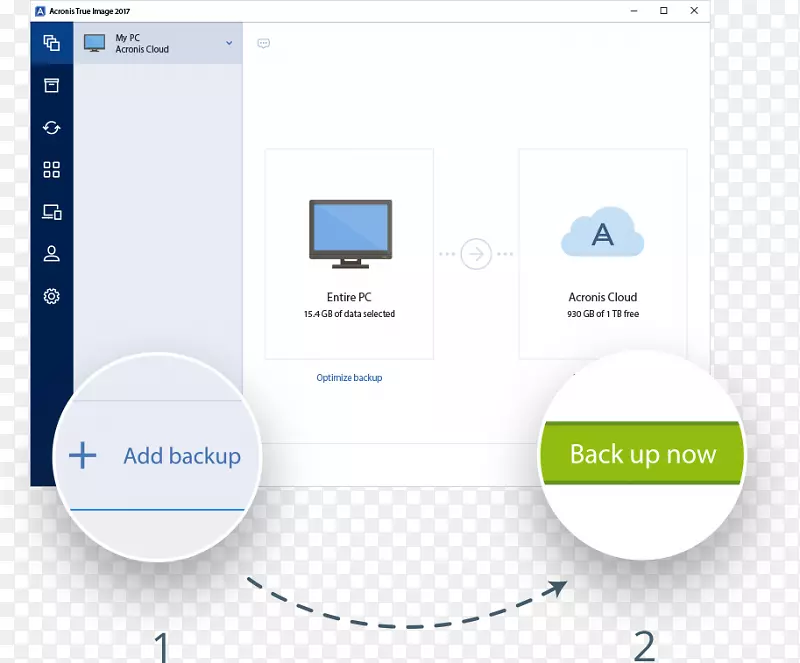Click the '930 GB of 1 TB free' text
The width and height of the screenshot is (800, 663).
(603, 314)
